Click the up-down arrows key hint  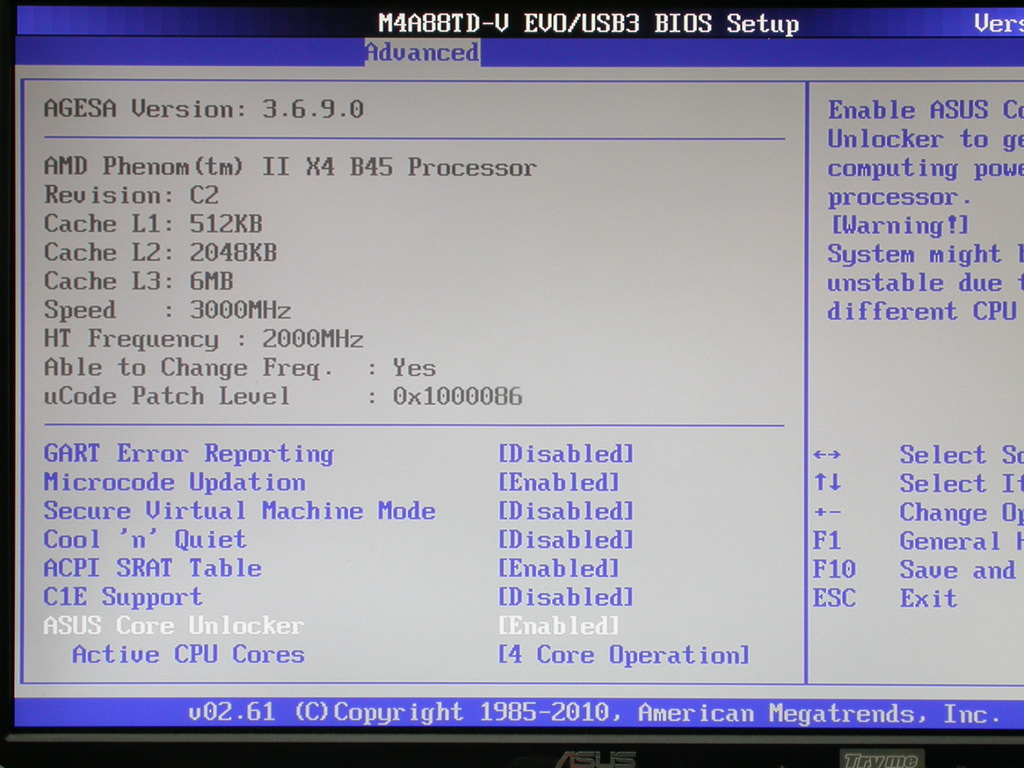click(x=827, y=483)
